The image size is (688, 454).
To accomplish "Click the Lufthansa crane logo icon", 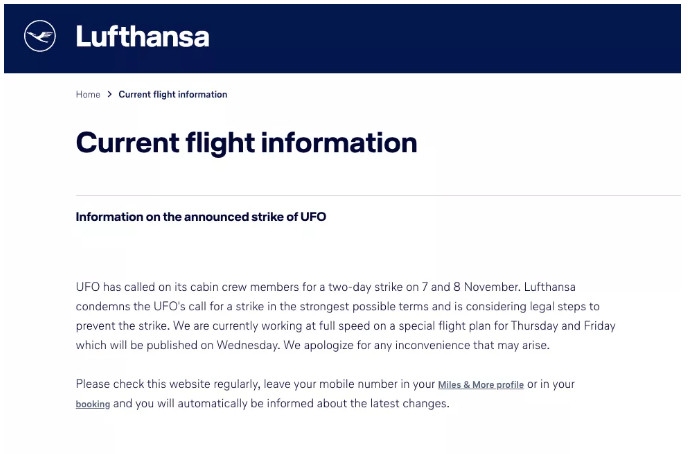I will [x=40, y=37].
